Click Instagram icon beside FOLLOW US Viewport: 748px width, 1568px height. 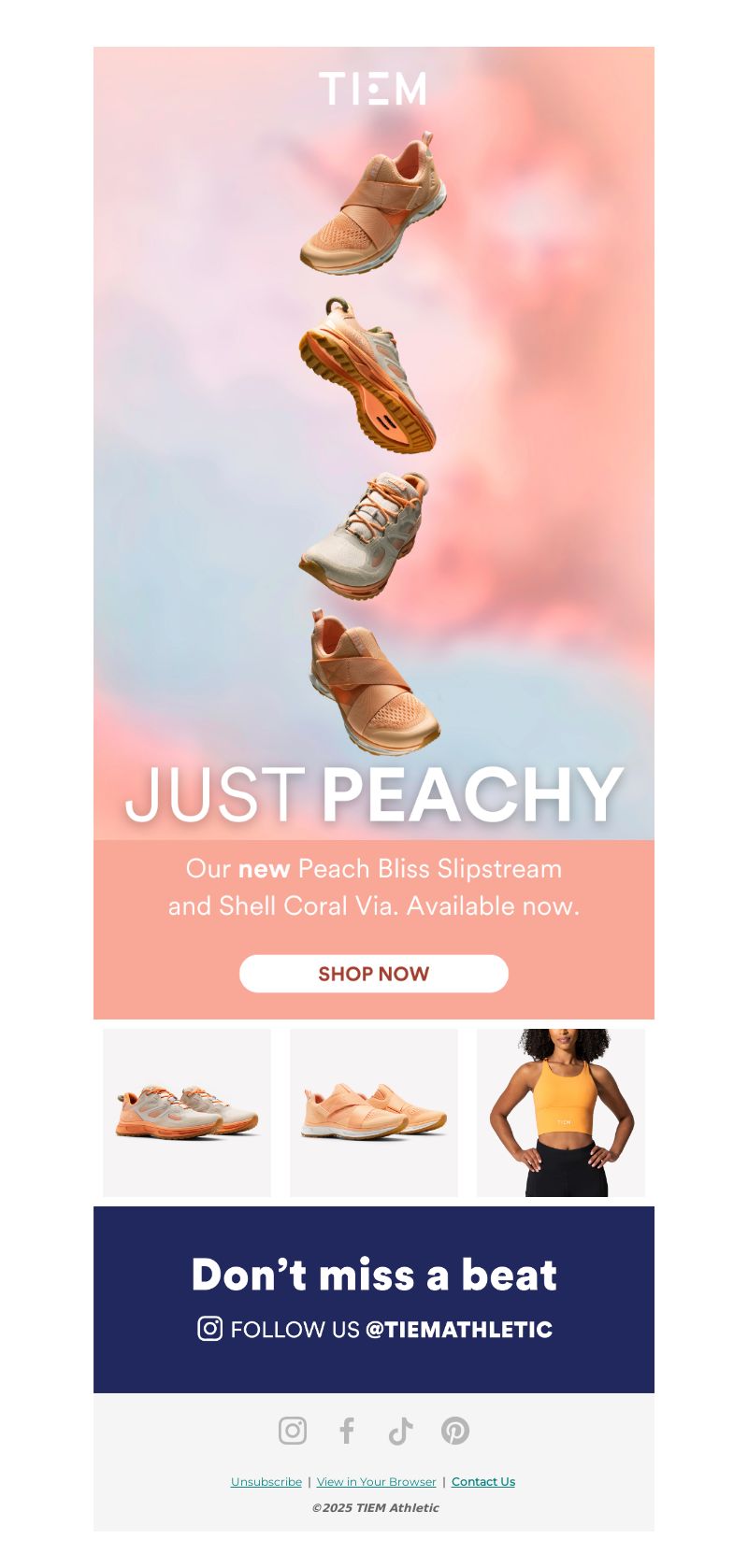pyautogui.click(x=210, y=1328)
